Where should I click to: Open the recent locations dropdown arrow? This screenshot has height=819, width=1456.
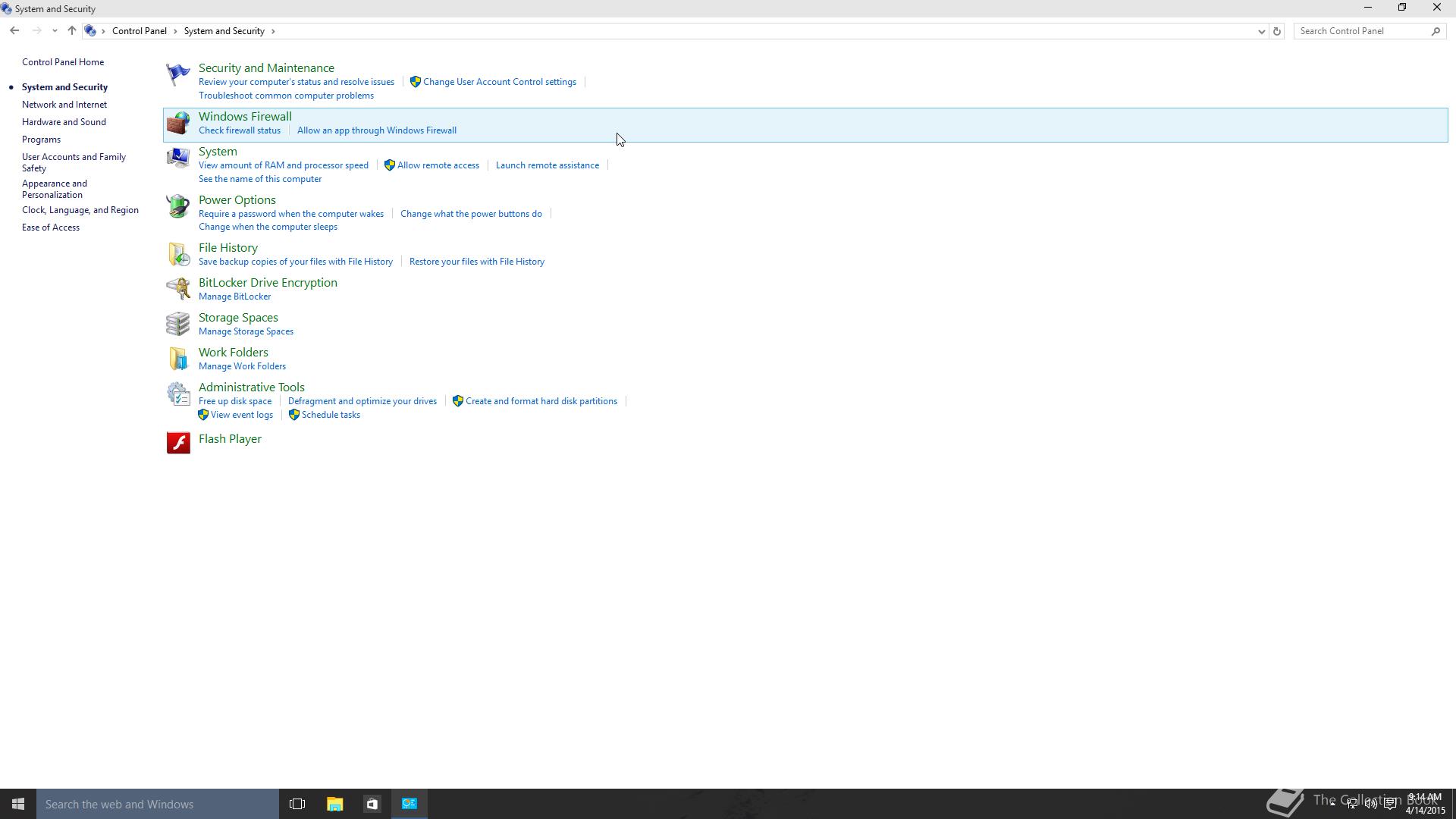[x=55, y=31]
